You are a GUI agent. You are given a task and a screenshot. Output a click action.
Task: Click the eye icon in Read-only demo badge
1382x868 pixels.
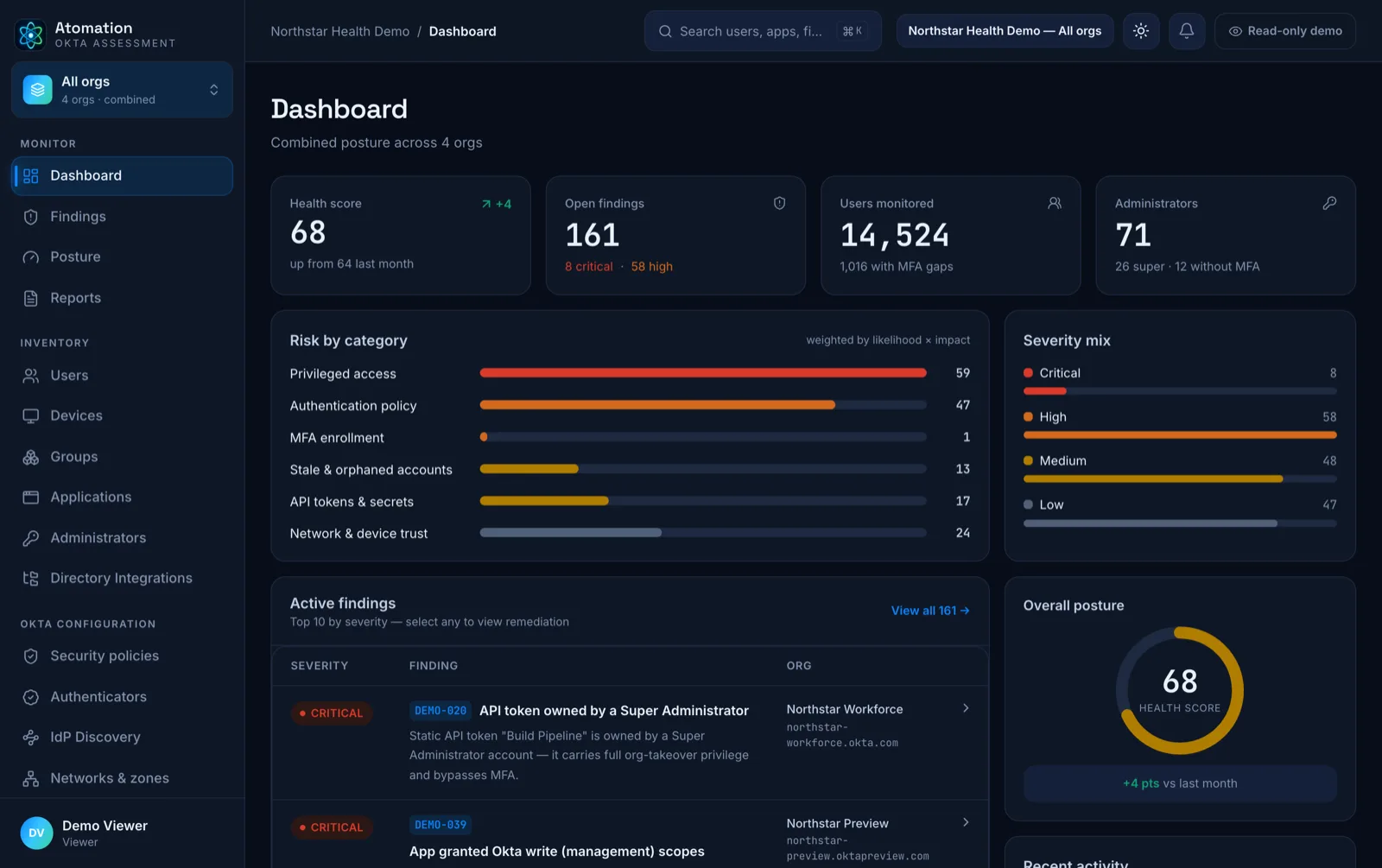[1235, 31]
